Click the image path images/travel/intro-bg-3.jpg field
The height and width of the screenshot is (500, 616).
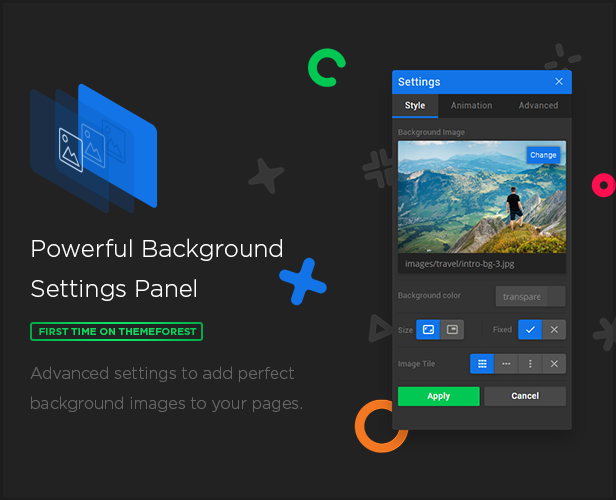pyautogui.click(x=481, y=264)
